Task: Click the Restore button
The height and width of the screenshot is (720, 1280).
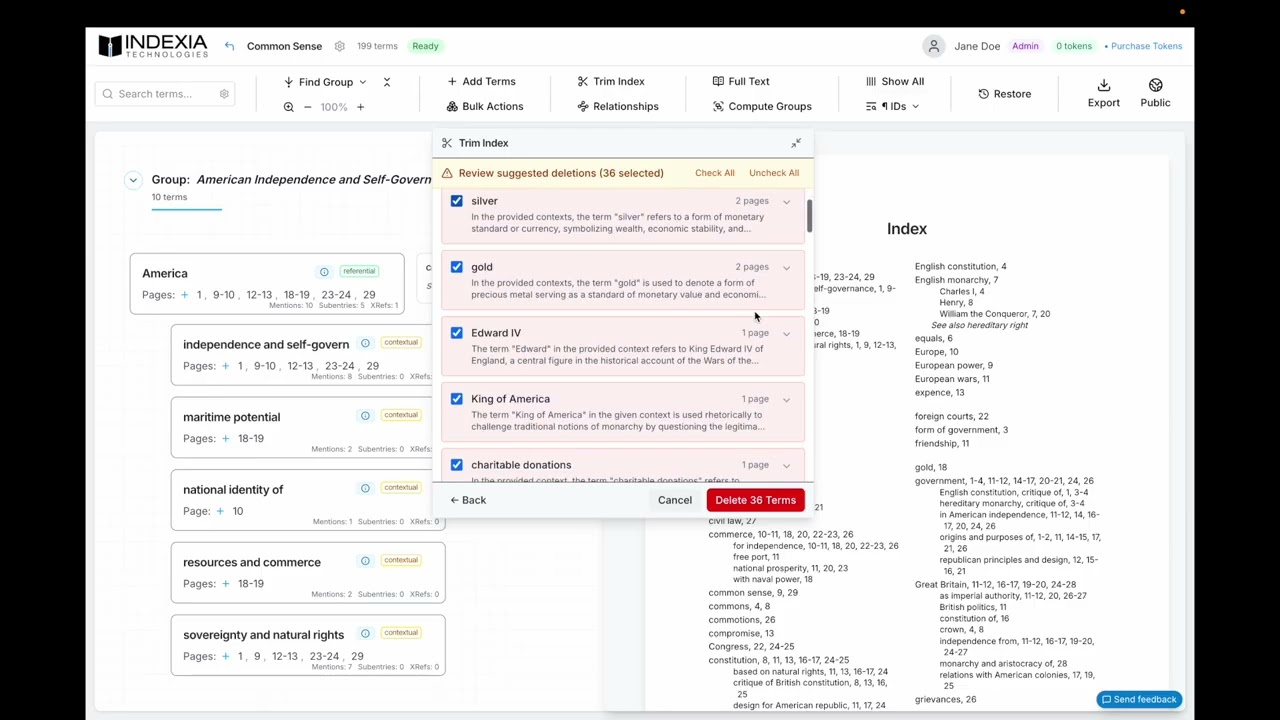Action: pyautogui.click(x=1005, y=94)
